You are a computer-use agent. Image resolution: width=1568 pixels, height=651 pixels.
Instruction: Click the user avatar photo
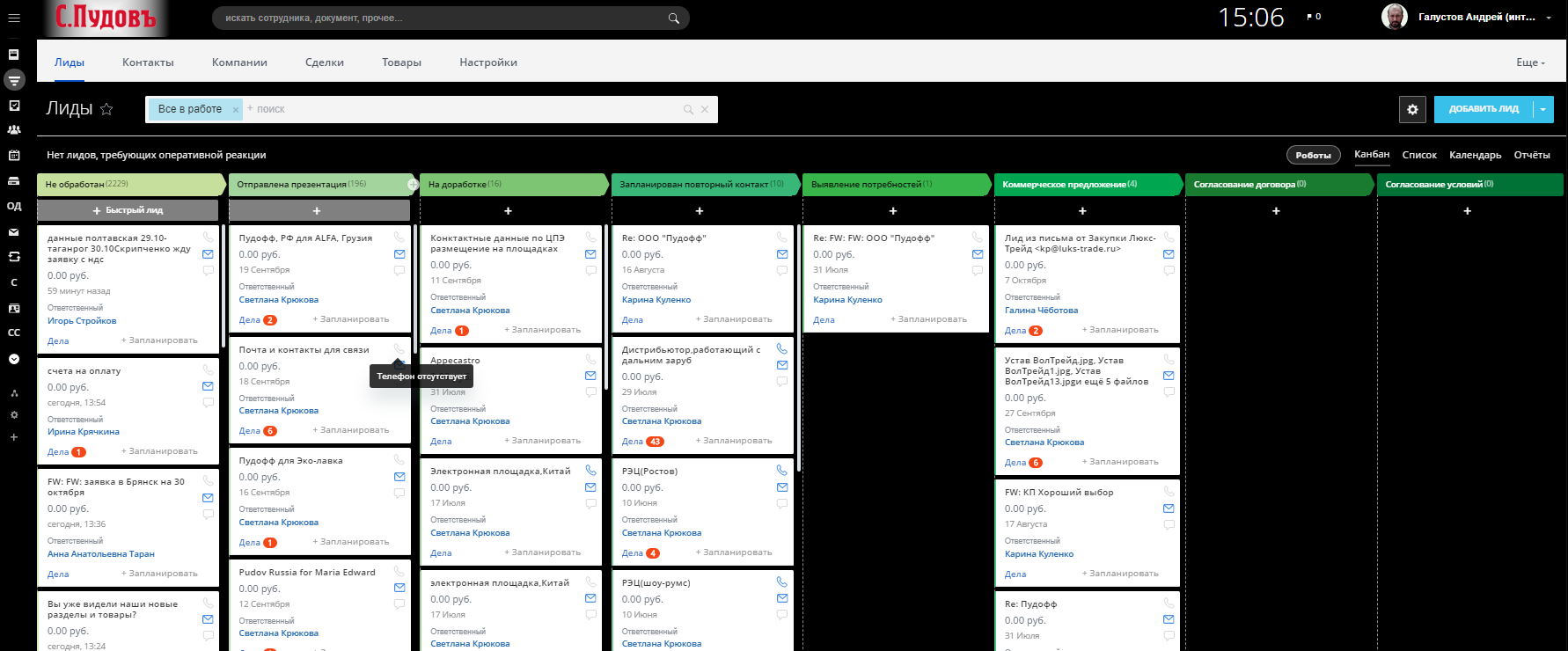coord(1394,17)
